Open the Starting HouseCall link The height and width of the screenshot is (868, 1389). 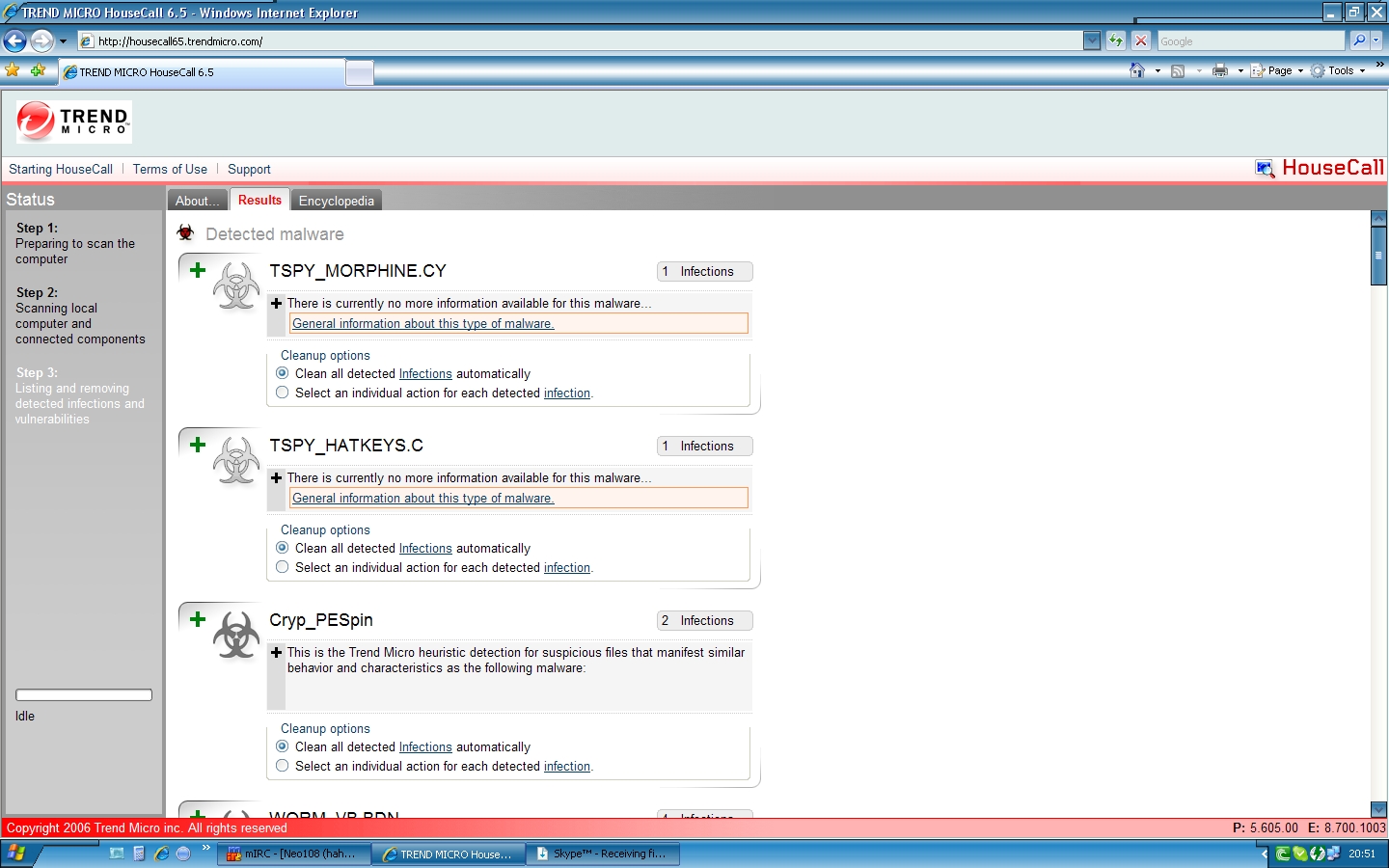point(61,169)
